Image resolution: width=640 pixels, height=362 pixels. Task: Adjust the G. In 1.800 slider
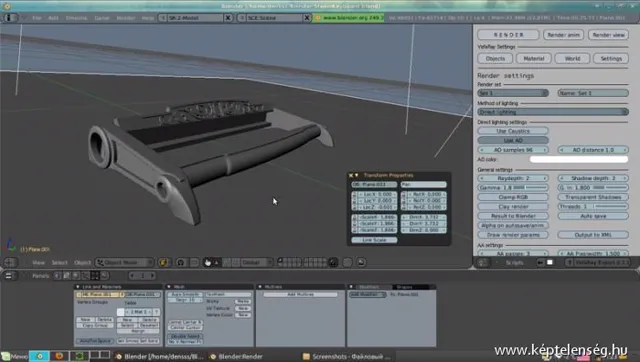click(x=593, y=188)
